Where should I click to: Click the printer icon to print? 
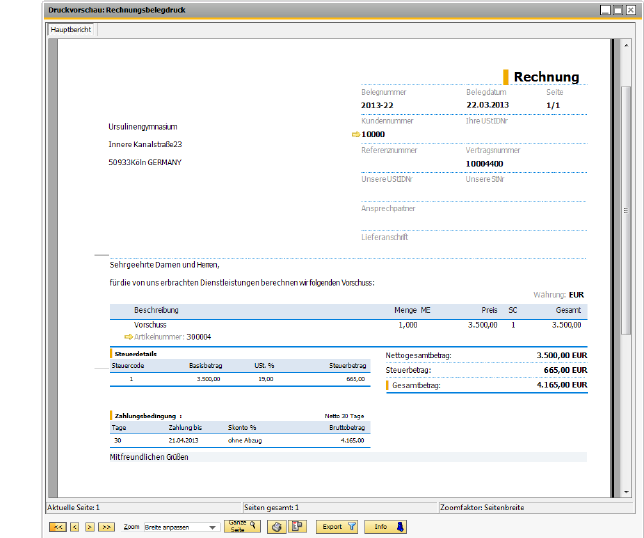pos(278,526)
